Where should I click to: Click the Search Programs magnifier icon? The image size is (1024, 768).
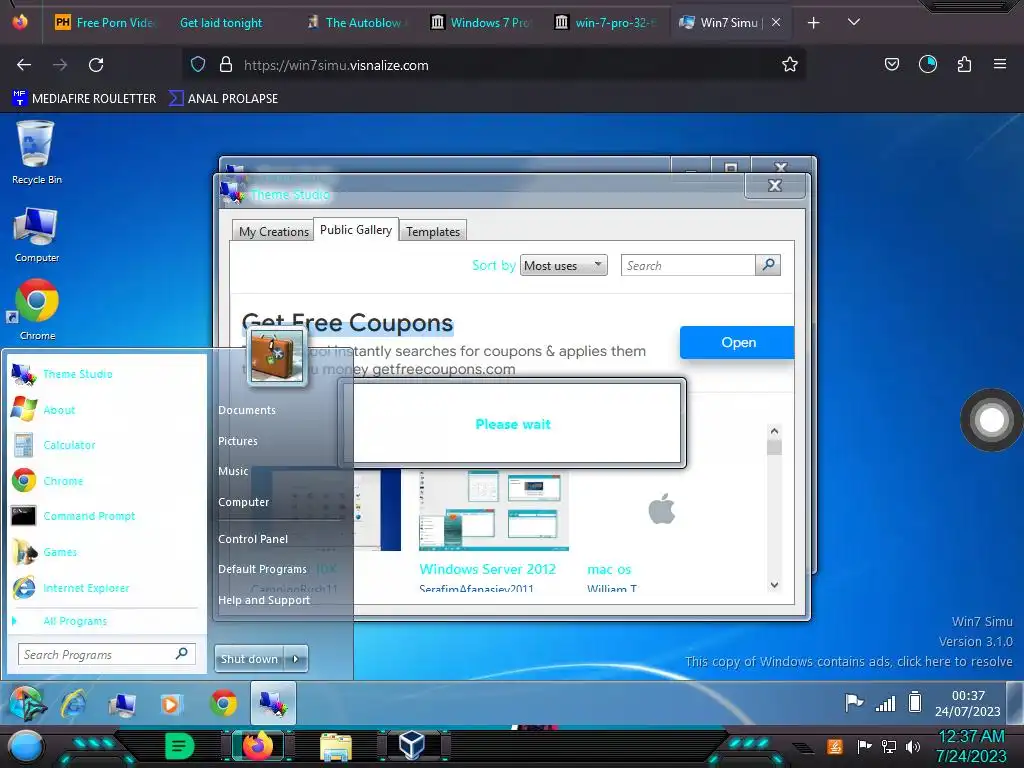[x=182, y=653]
